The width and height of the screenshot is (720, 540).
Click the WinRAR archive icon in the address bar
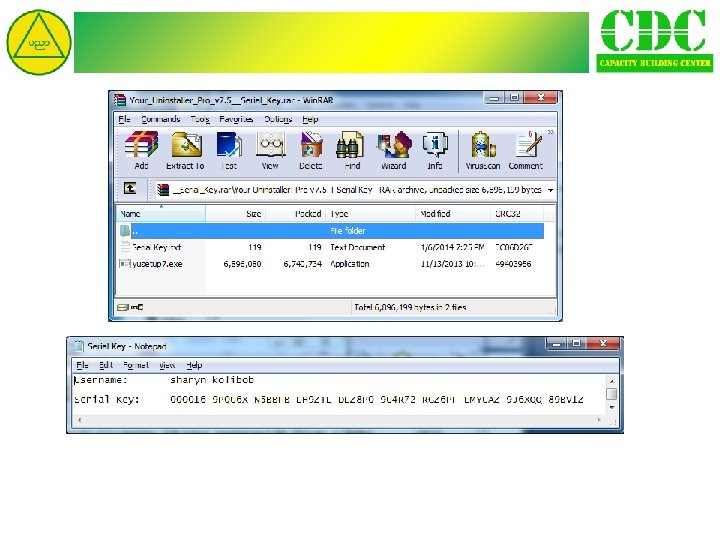163,189
